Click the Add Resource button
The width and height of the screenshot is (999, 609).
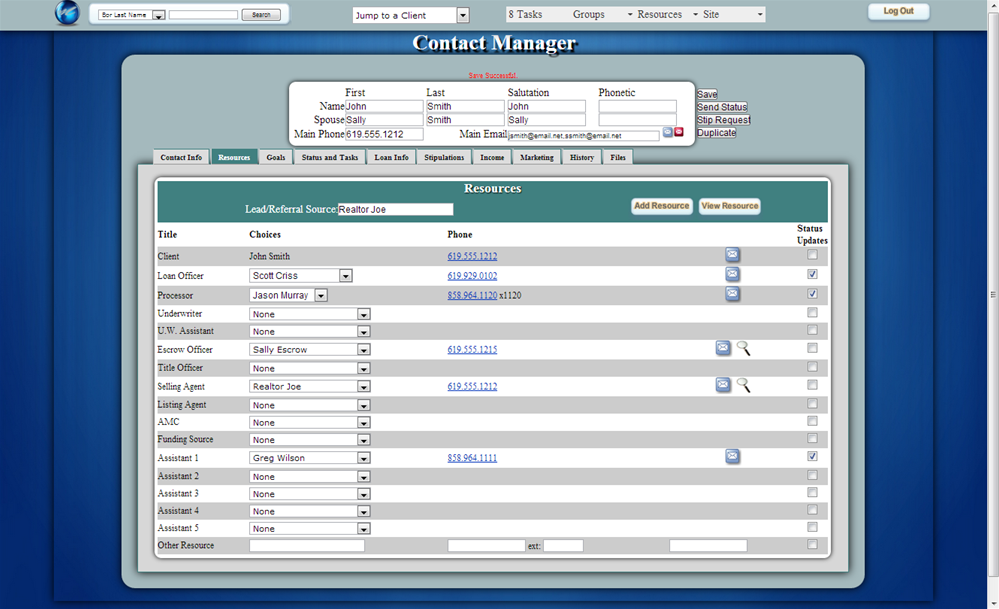pos(661,206)
